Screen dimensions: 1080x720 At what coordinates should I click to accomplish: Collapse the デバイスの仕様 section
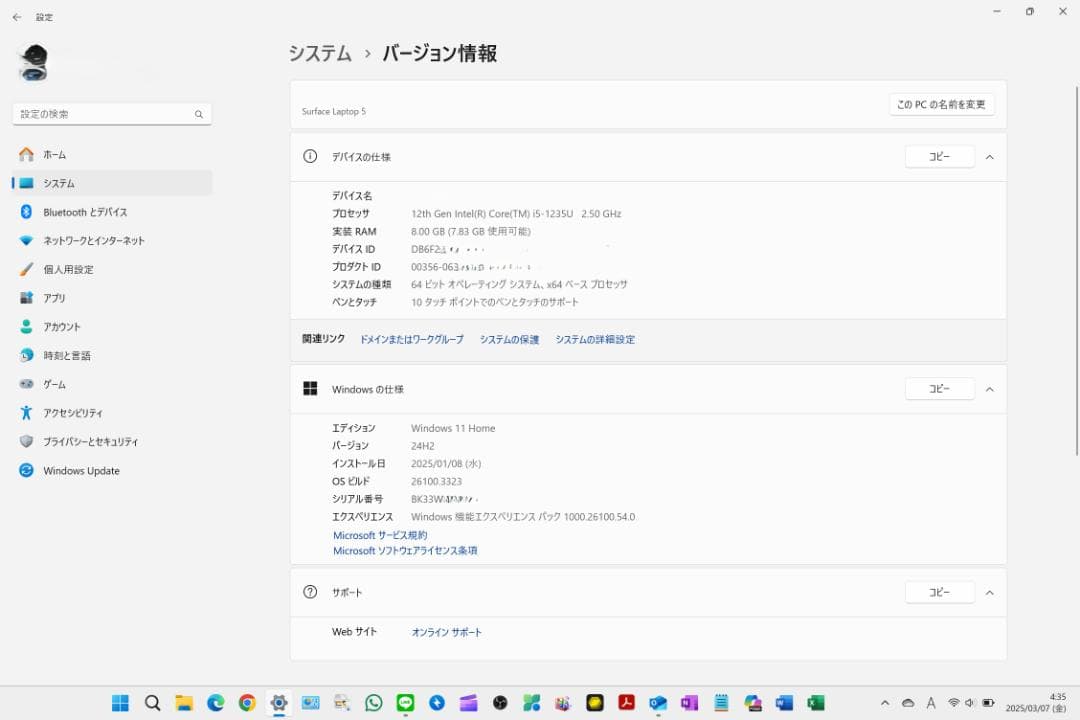pos(989,156)
